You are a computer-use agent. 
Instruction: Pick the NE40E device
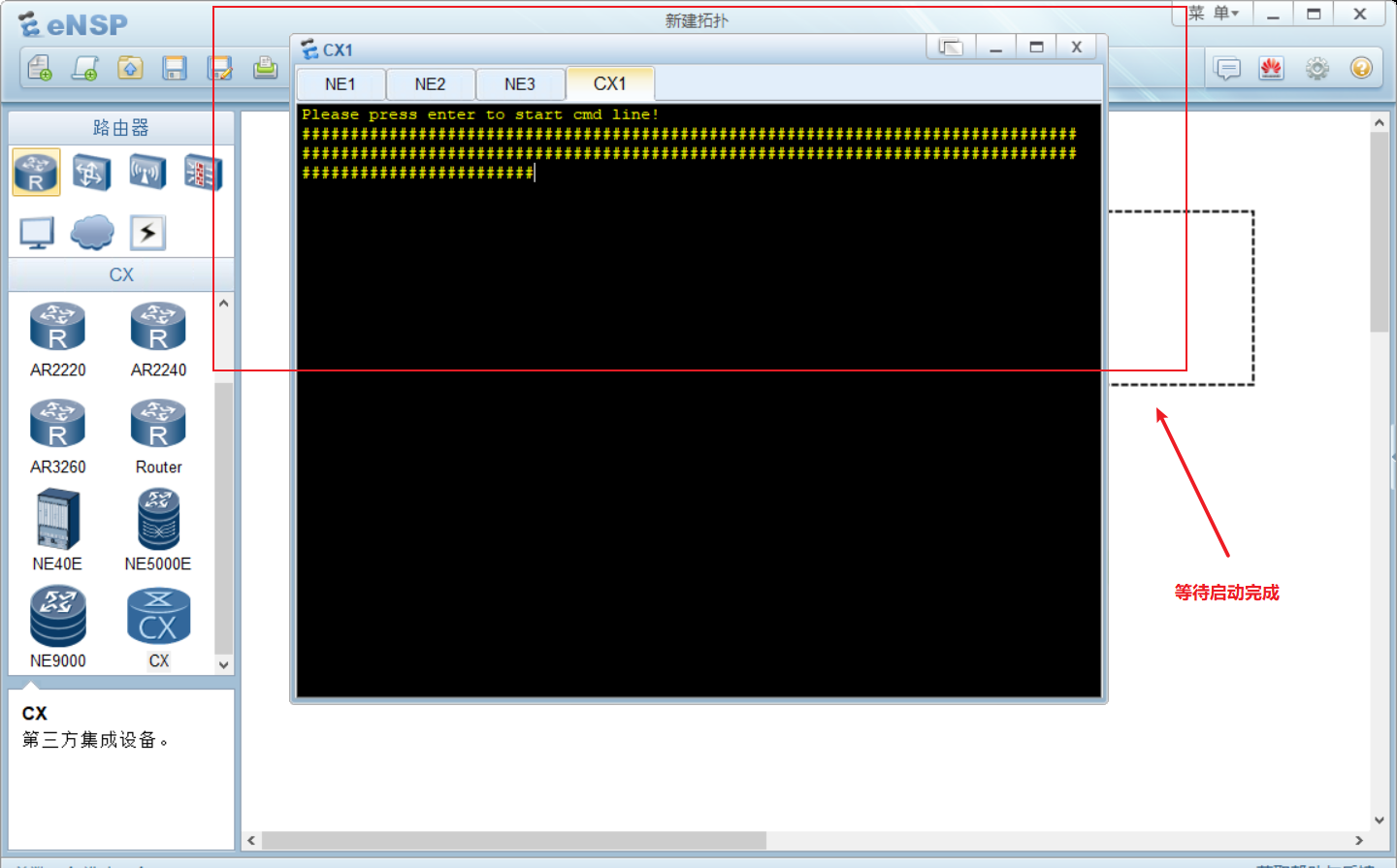tap(57, 531)
